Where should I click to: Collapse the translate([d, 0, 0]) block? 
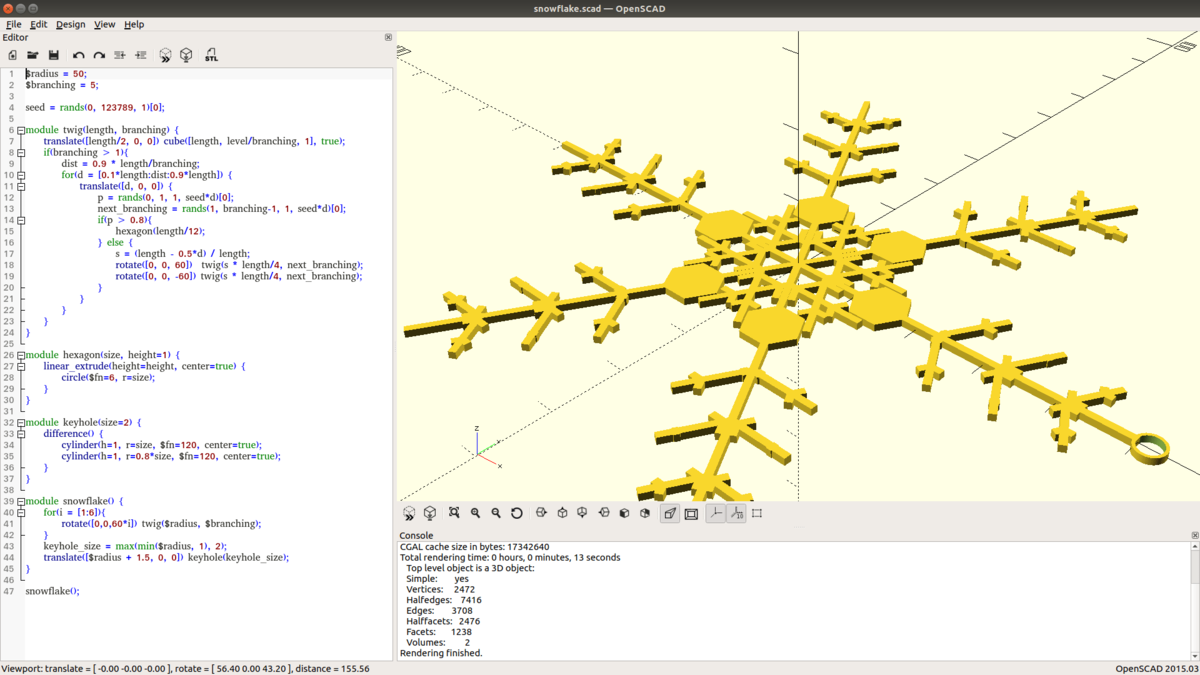pos(21,186)
